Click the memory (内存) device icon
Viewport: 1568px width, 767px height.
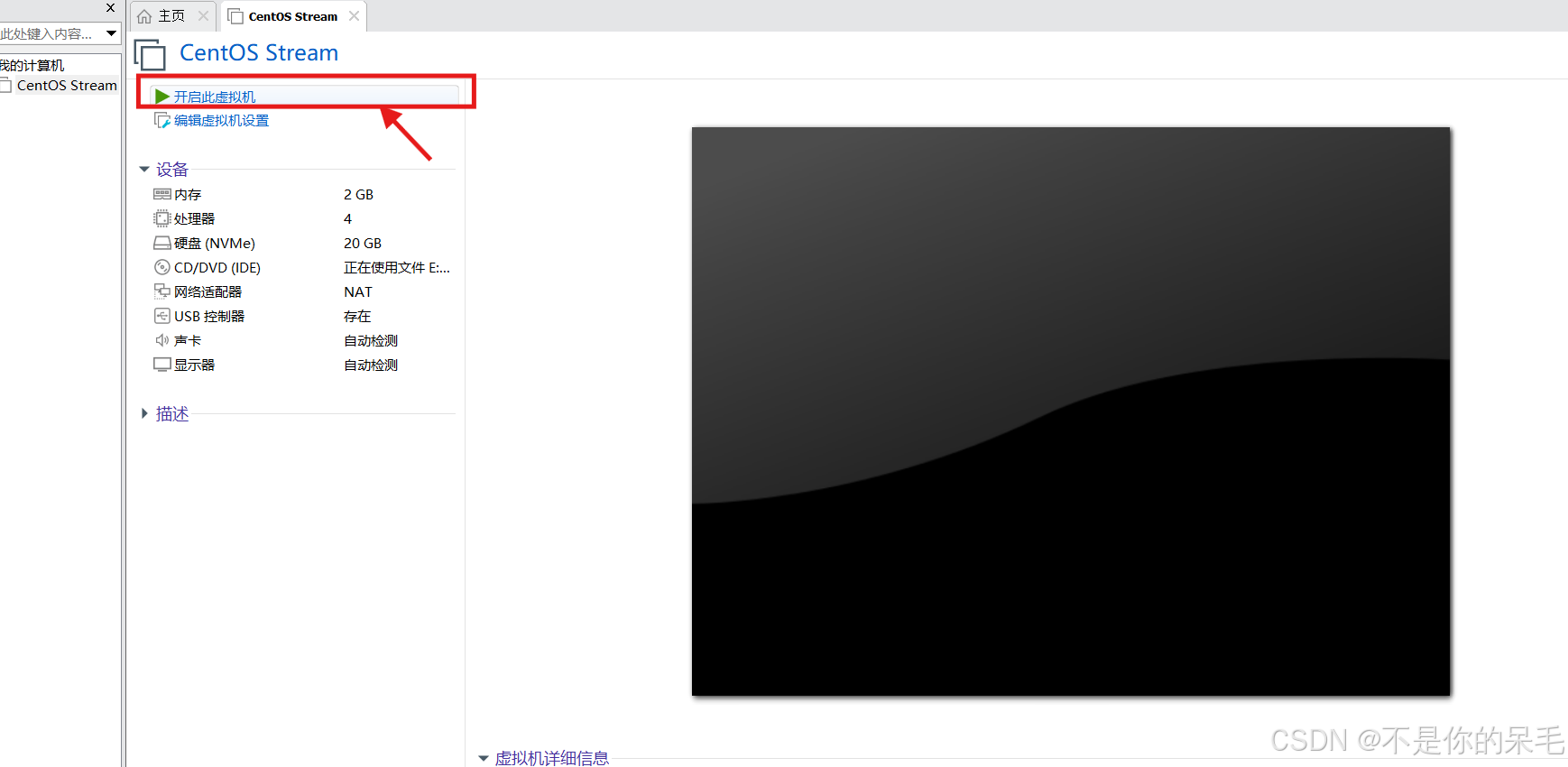pyautogui.click(x=162, y=194)
